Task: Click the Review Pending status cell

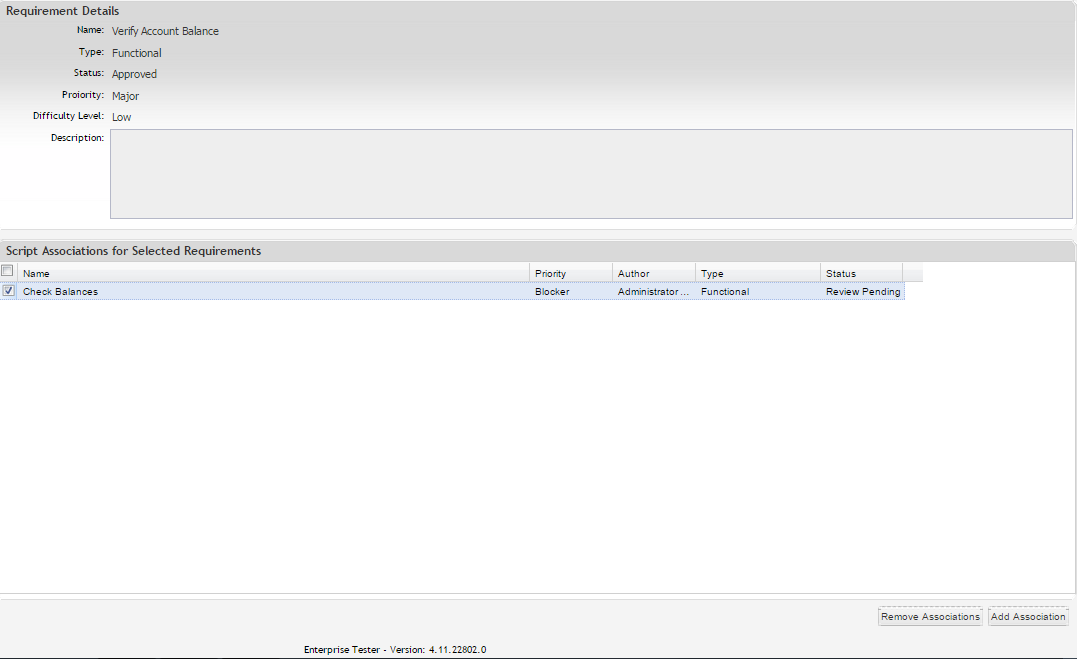Action: pyautogui.click(x=862, y=292)
